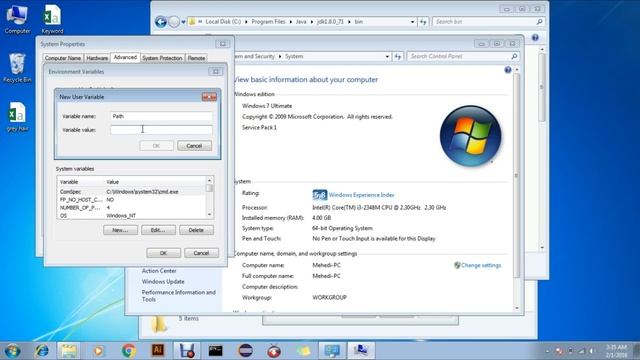Switch to the Computer Name tab
Screen dimensions: 640x360
(x=63, y=58)
